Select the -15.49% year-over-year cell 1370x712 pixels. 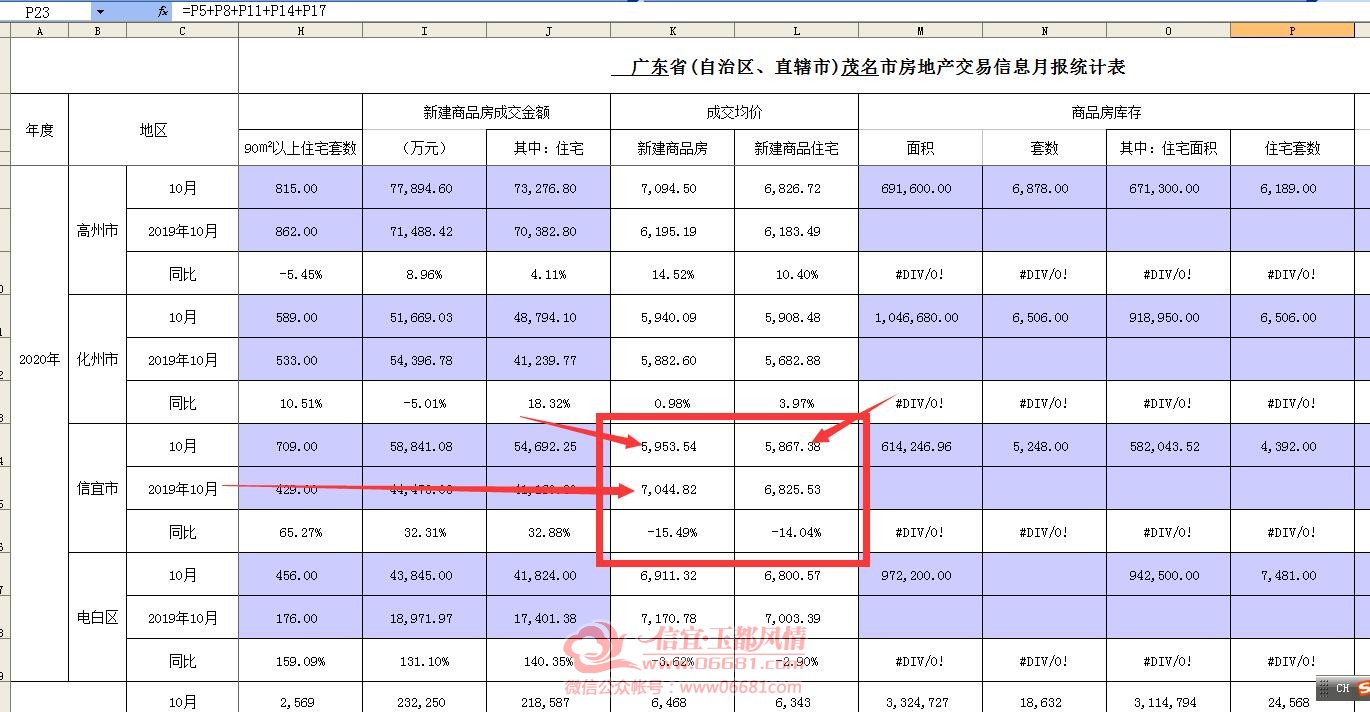pos(672,532)
